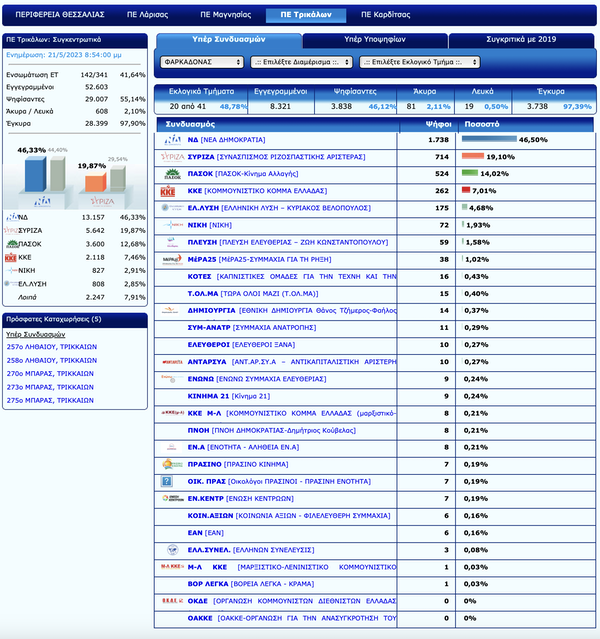
Task: Click Τ.ΟΛ.ΜΑ party name row
Action: pos(253,293)
